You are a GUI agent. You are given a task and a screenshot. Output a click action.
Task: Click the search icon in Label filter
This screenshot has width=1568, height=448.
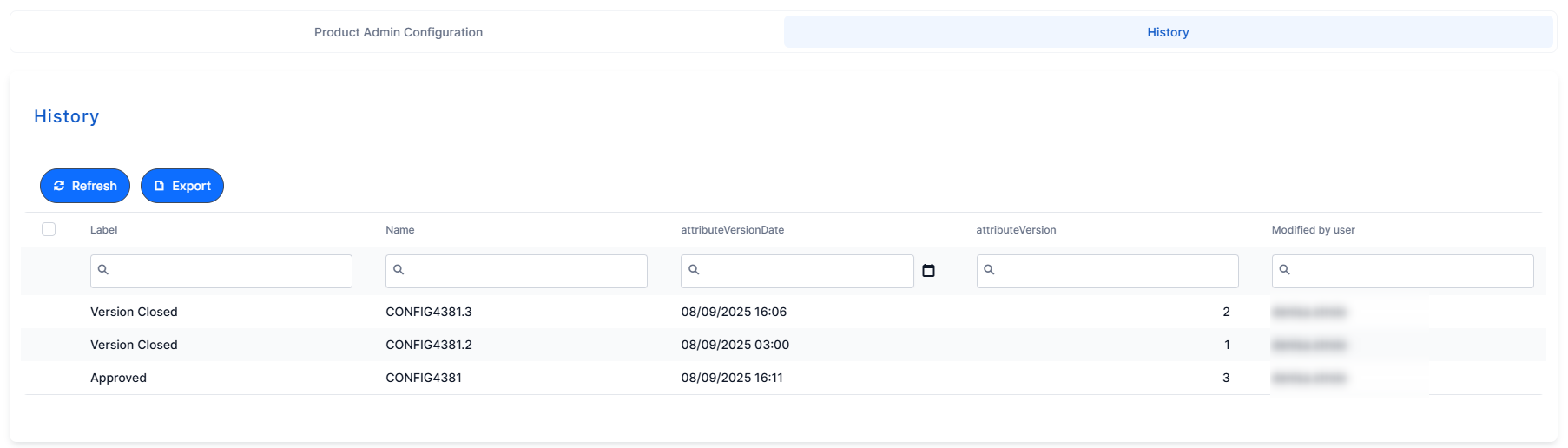pyautogui.click(x=103, y=270)
